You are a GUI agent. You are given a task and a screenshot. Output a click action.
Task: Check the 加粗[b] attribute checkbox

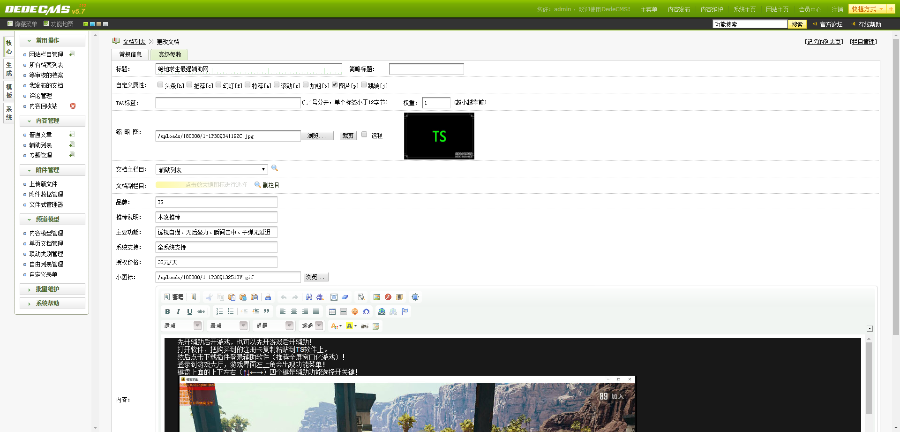(x=305, y=84)
